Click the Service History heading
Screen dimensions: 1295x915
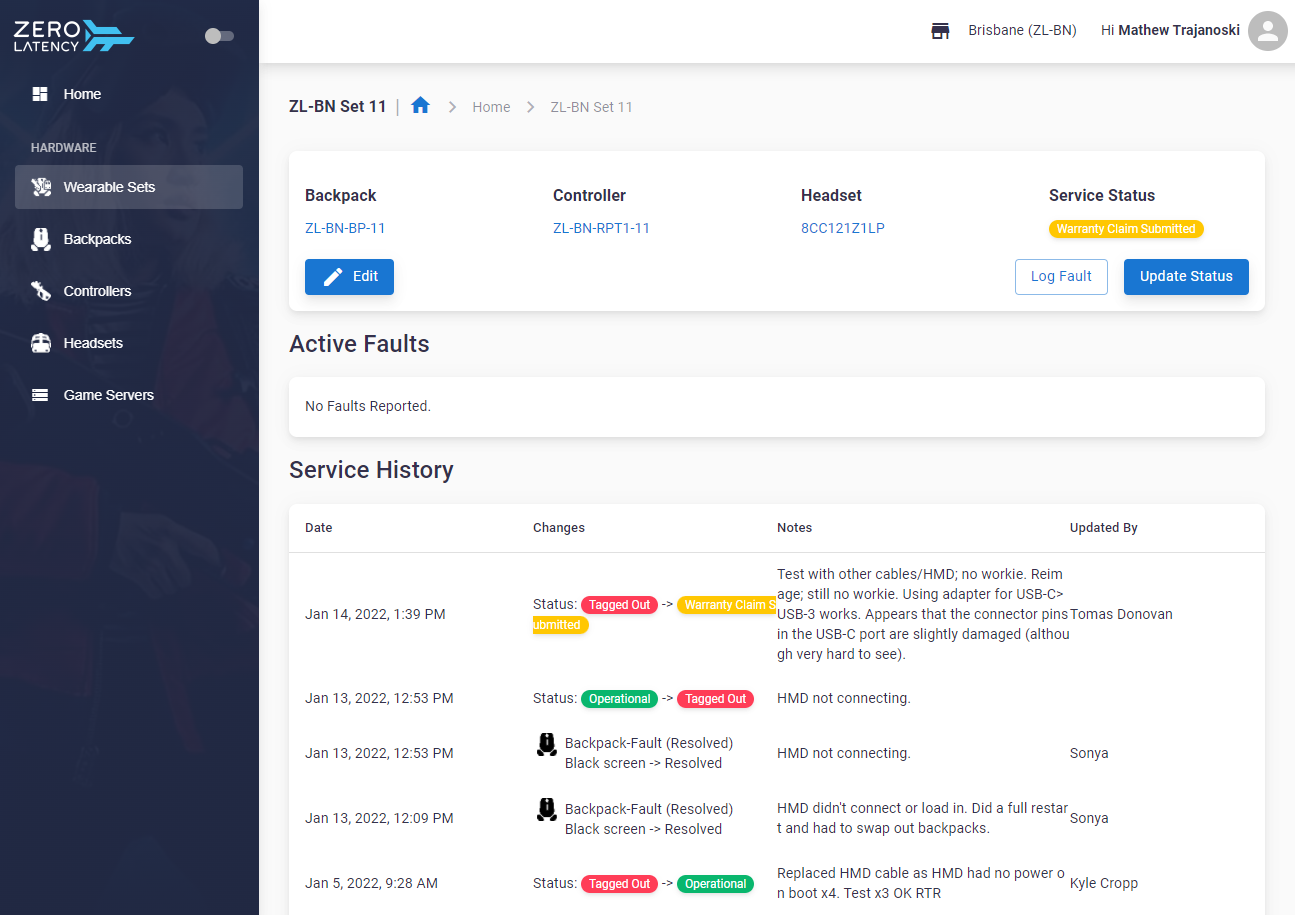point(371,470)
